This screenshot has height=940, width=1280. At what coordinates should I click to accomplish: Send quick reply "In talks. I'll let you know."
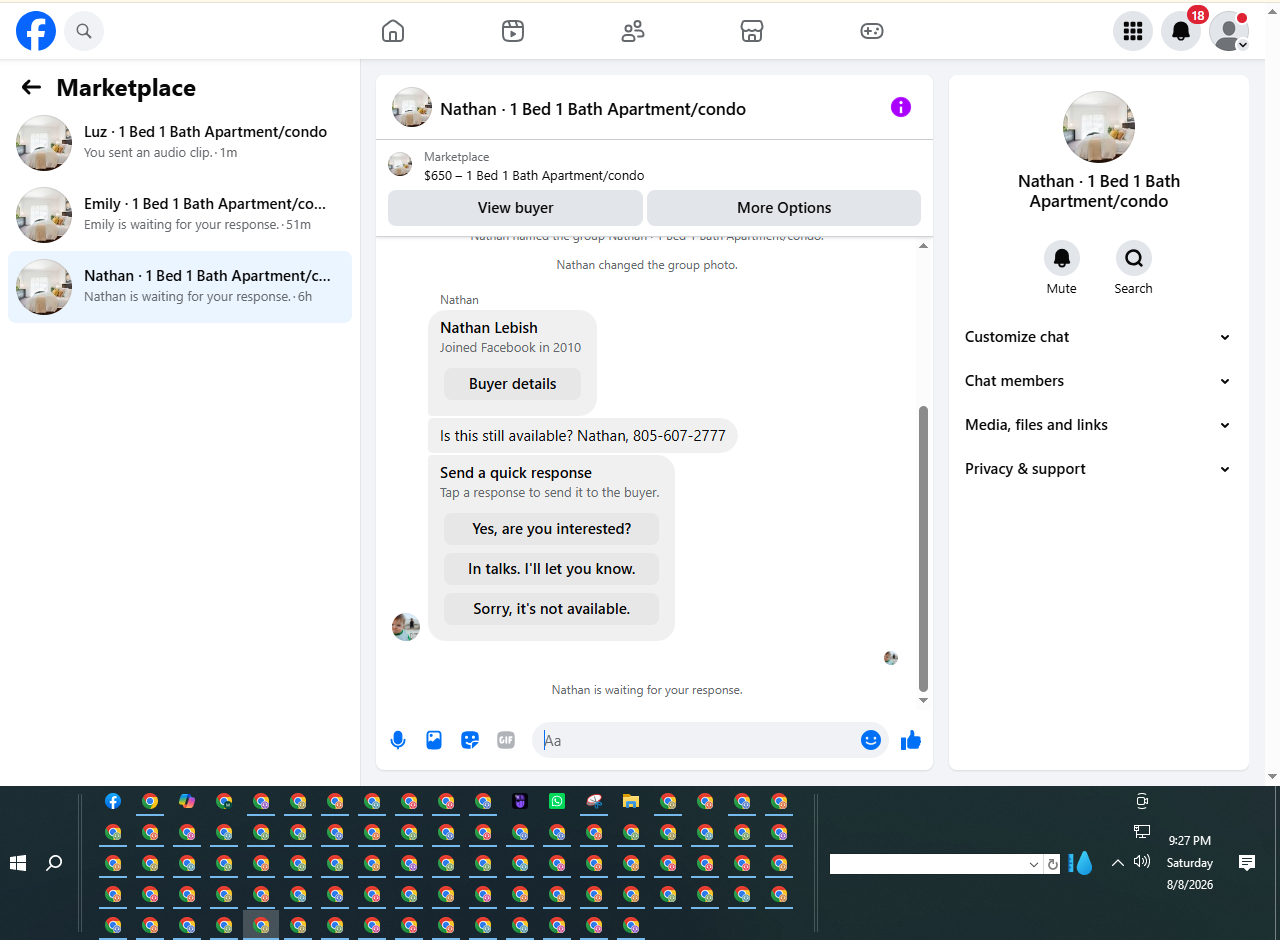551,569
